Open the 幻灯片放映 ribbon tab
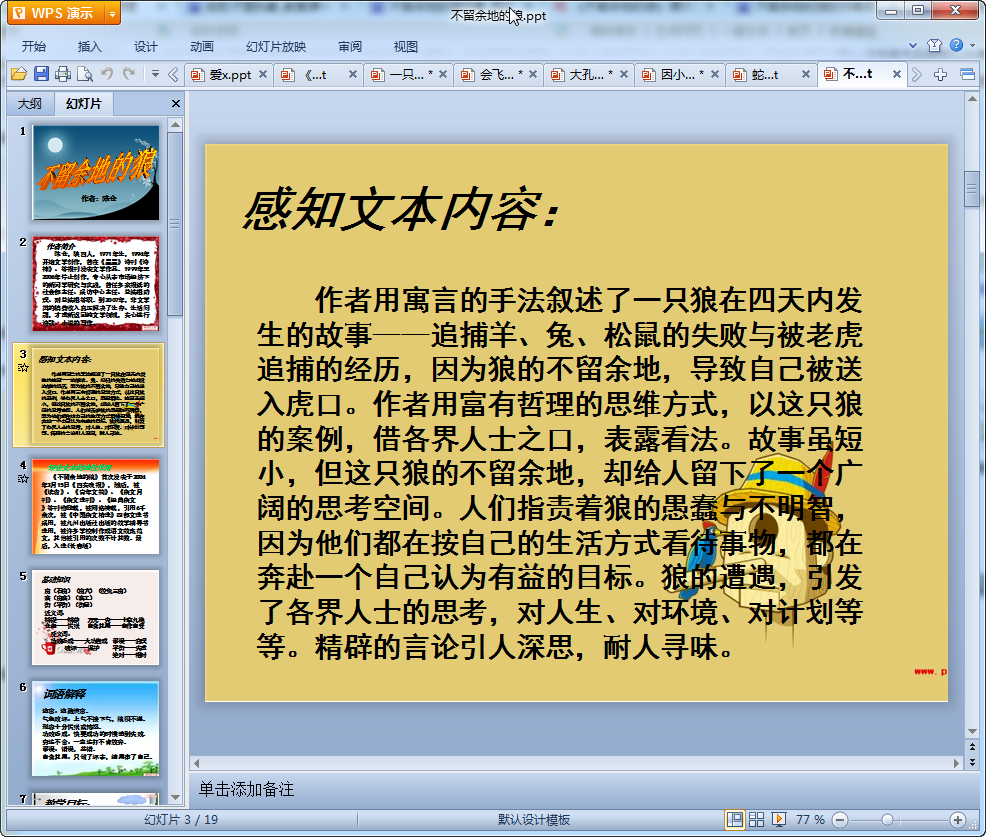Image resolution: width=986 pixels, height=837 pixels. click(x=276, y=47)
